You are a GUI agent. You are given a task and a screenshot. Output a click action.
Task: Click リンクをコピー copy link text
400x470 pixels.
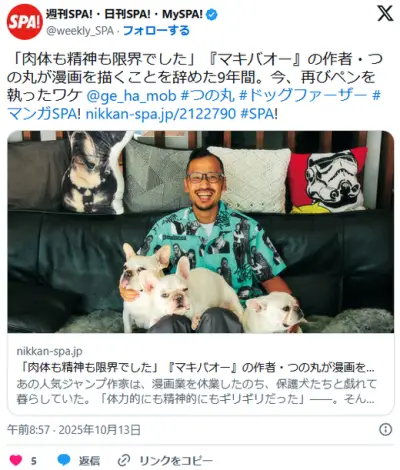pos(176,461)
